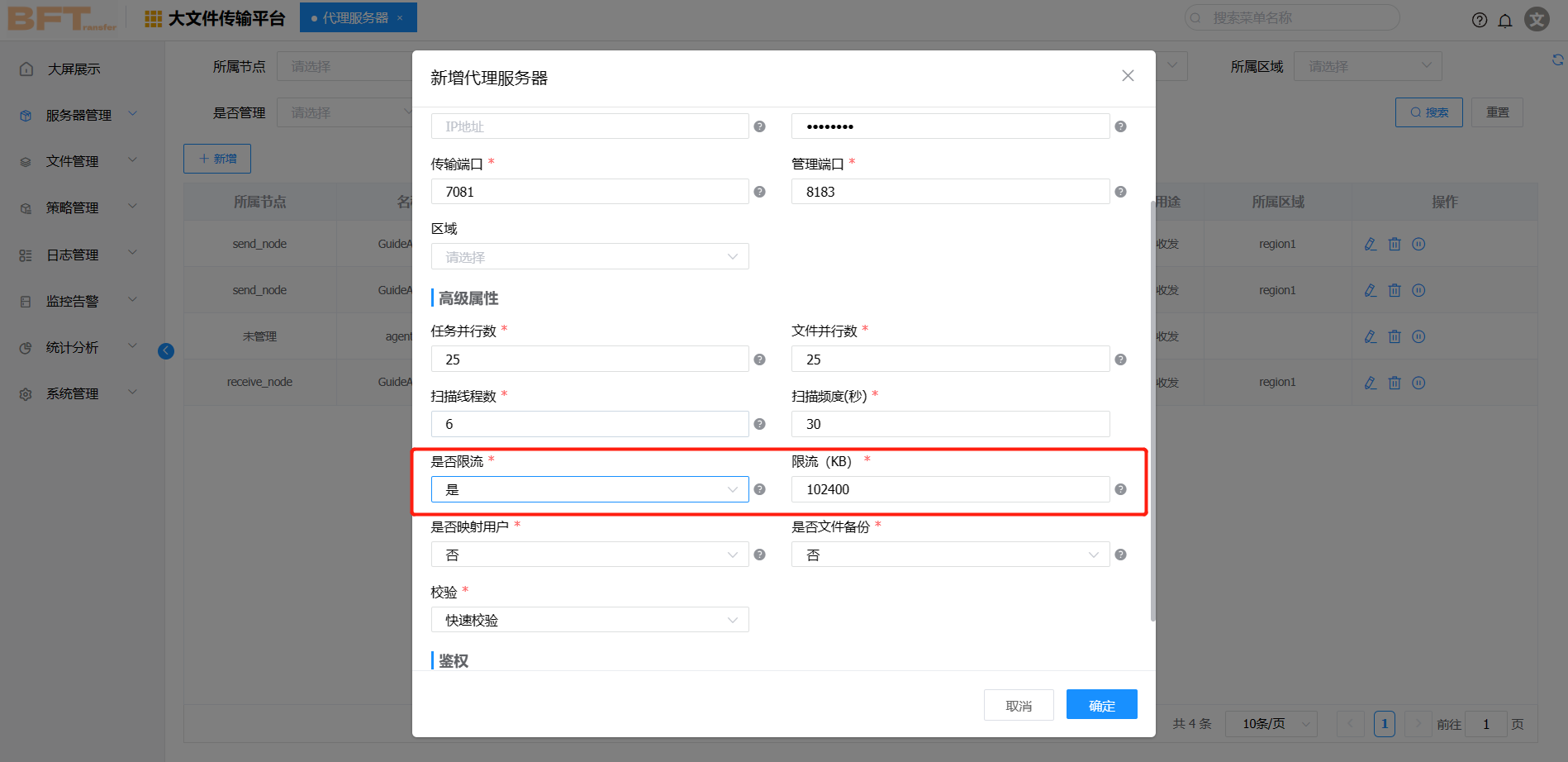Click the 确定 button
The width and height of the screenshot is (1568, 762).
click(x=1101, y=705)
